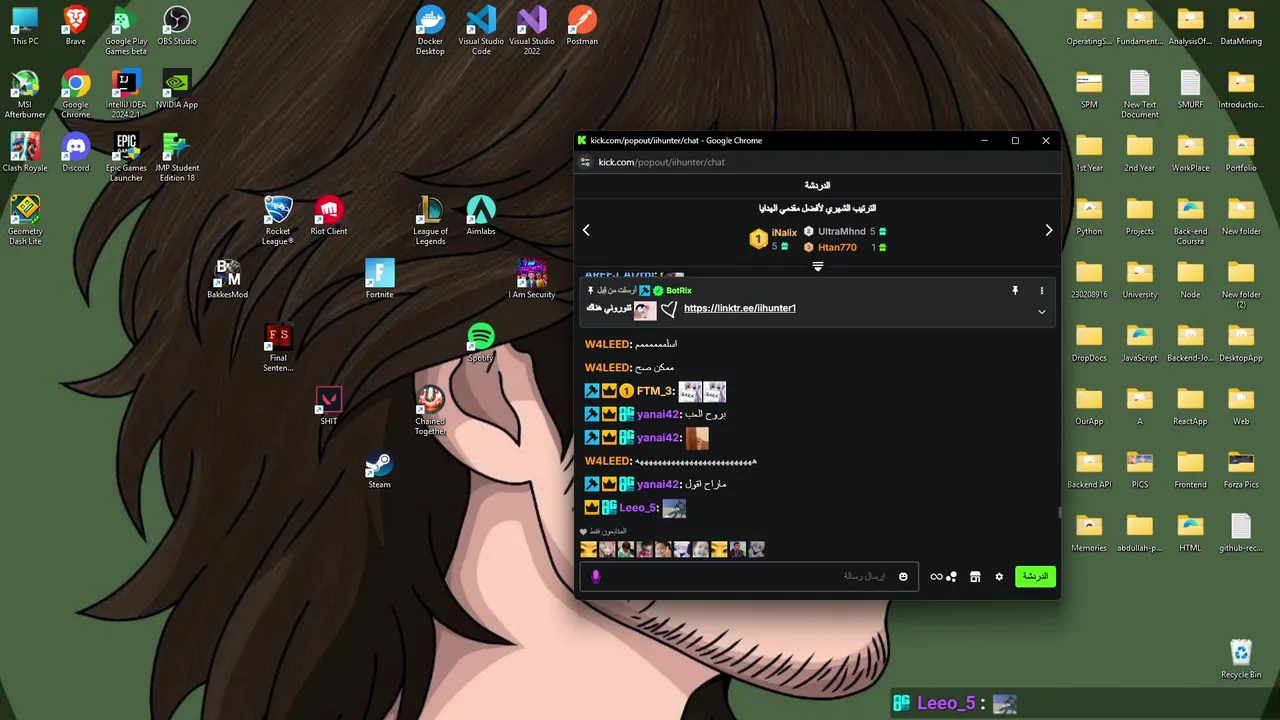Select the first emote in the quick emote row
This screenshot has width=1280, height=720.
tap(588, 549)
